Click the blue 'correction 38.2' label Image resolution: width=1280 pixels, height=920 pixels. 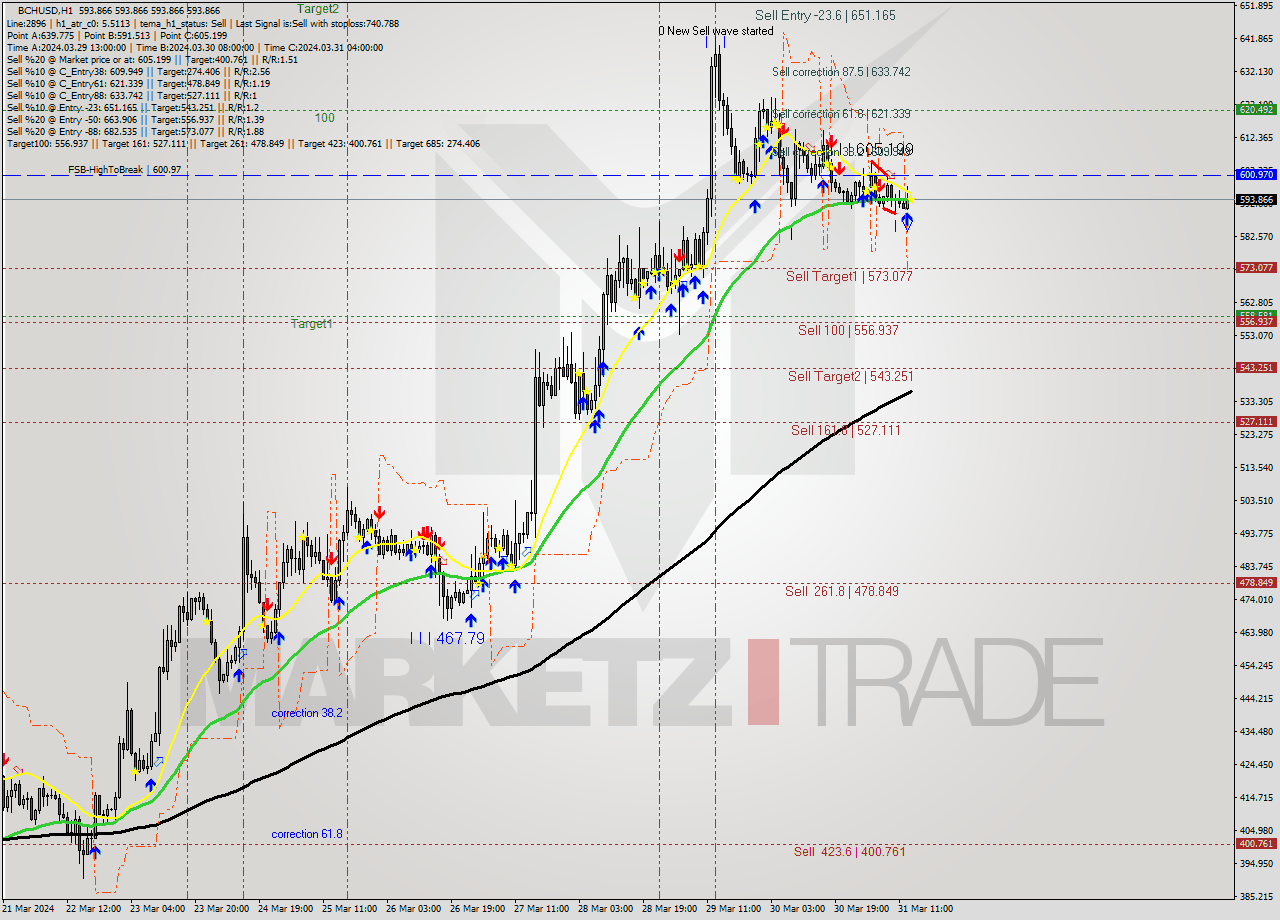(307, 713)
